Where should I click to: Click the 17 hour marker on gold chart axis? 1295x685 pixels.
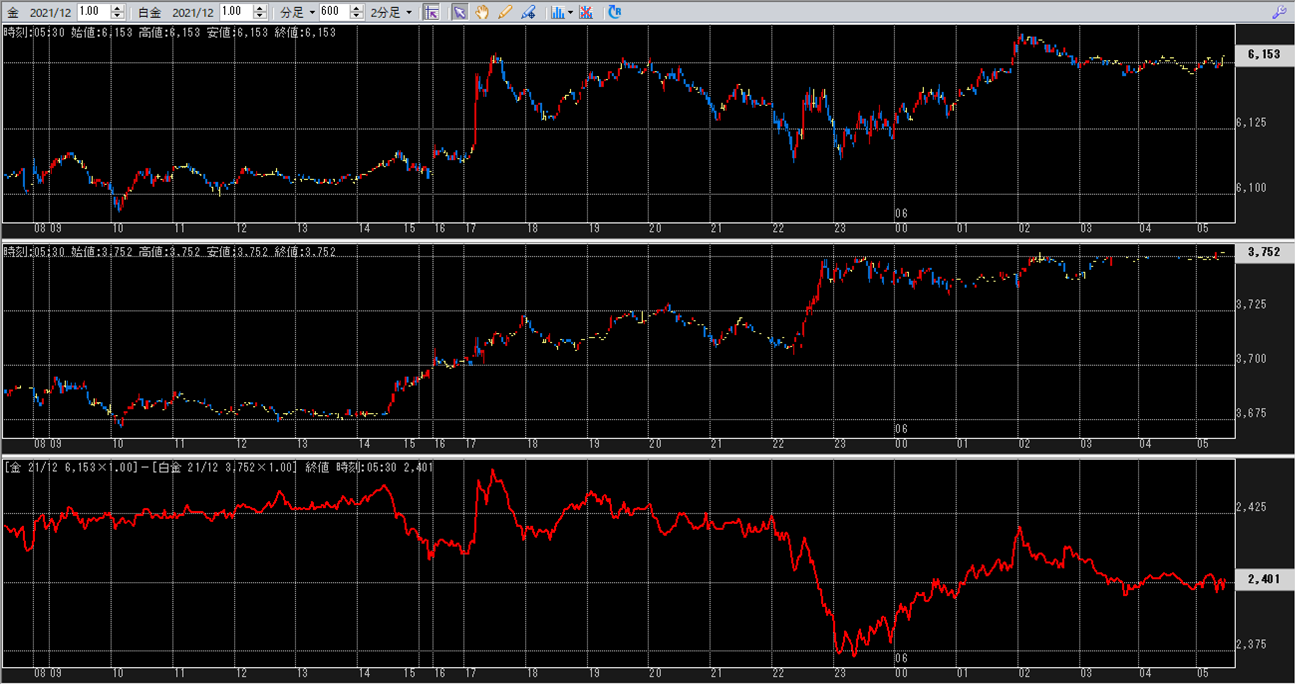470,229
